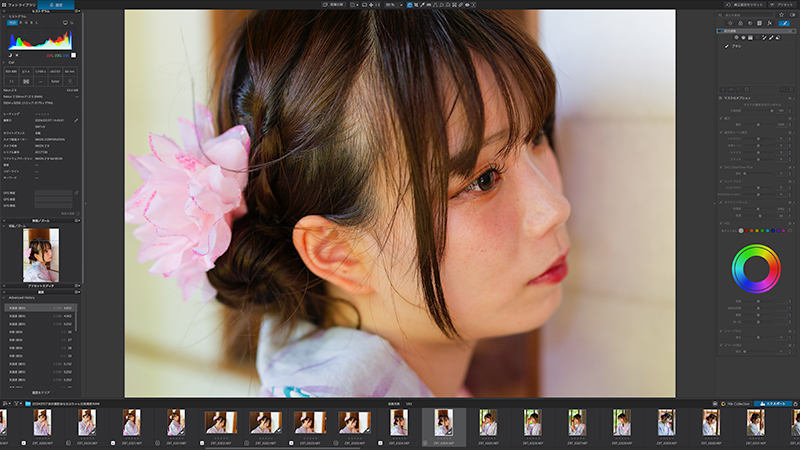Select the Local Adjustments brush tab icon
The height and width of the screenshot is (450, 800).
784,23
